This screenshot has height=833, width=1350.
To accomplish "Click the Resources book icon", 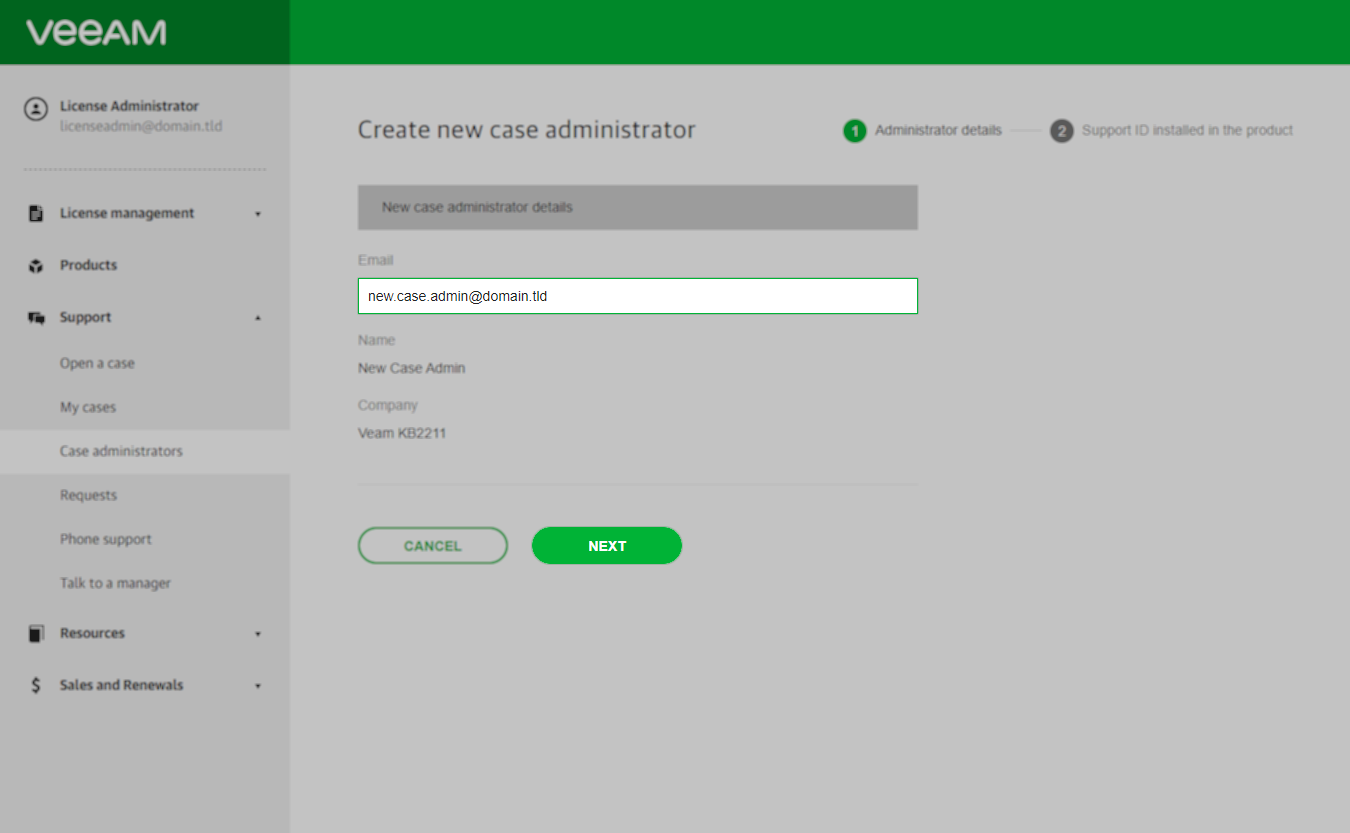I will click(36, 633).
